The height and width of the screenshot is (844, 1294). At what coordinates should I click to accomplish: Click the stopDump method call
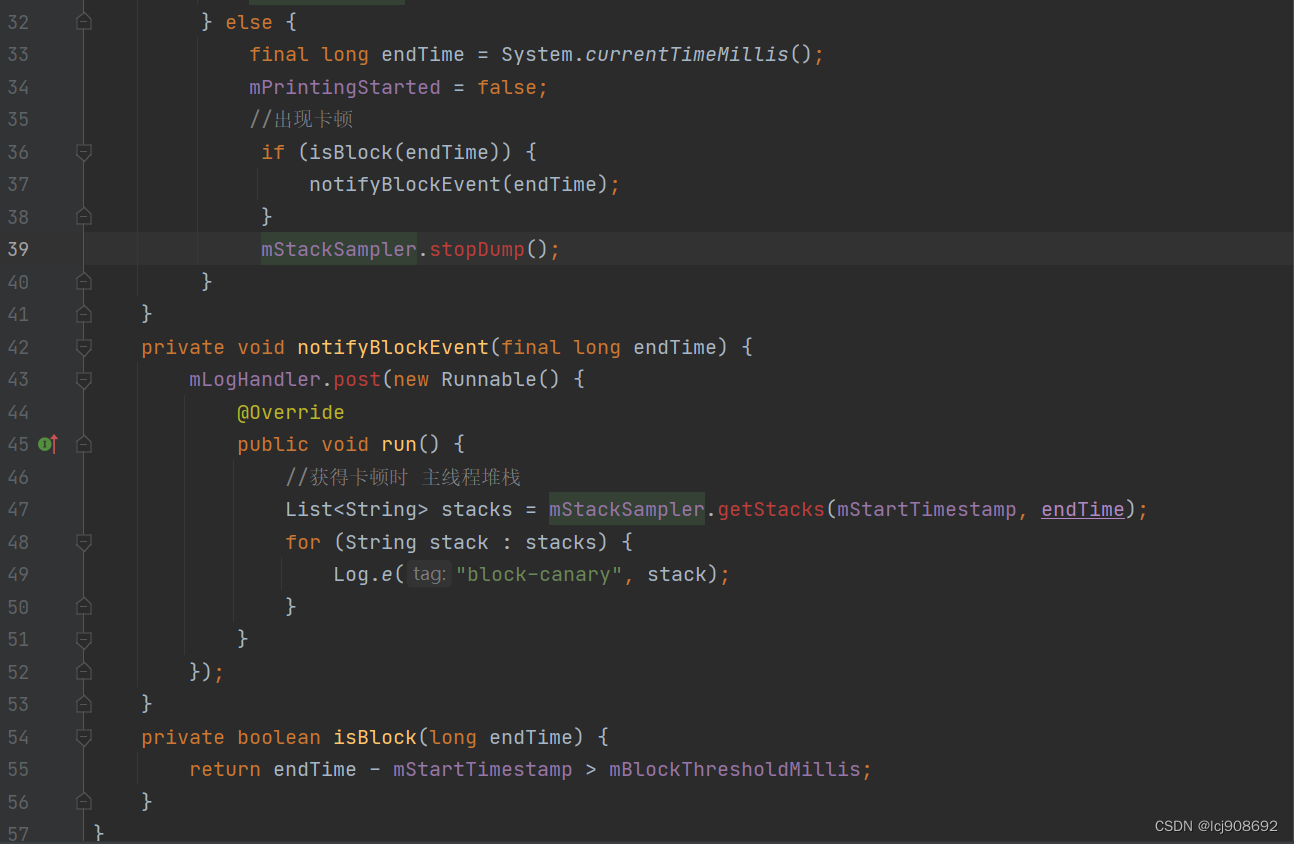tap(477, 249)
